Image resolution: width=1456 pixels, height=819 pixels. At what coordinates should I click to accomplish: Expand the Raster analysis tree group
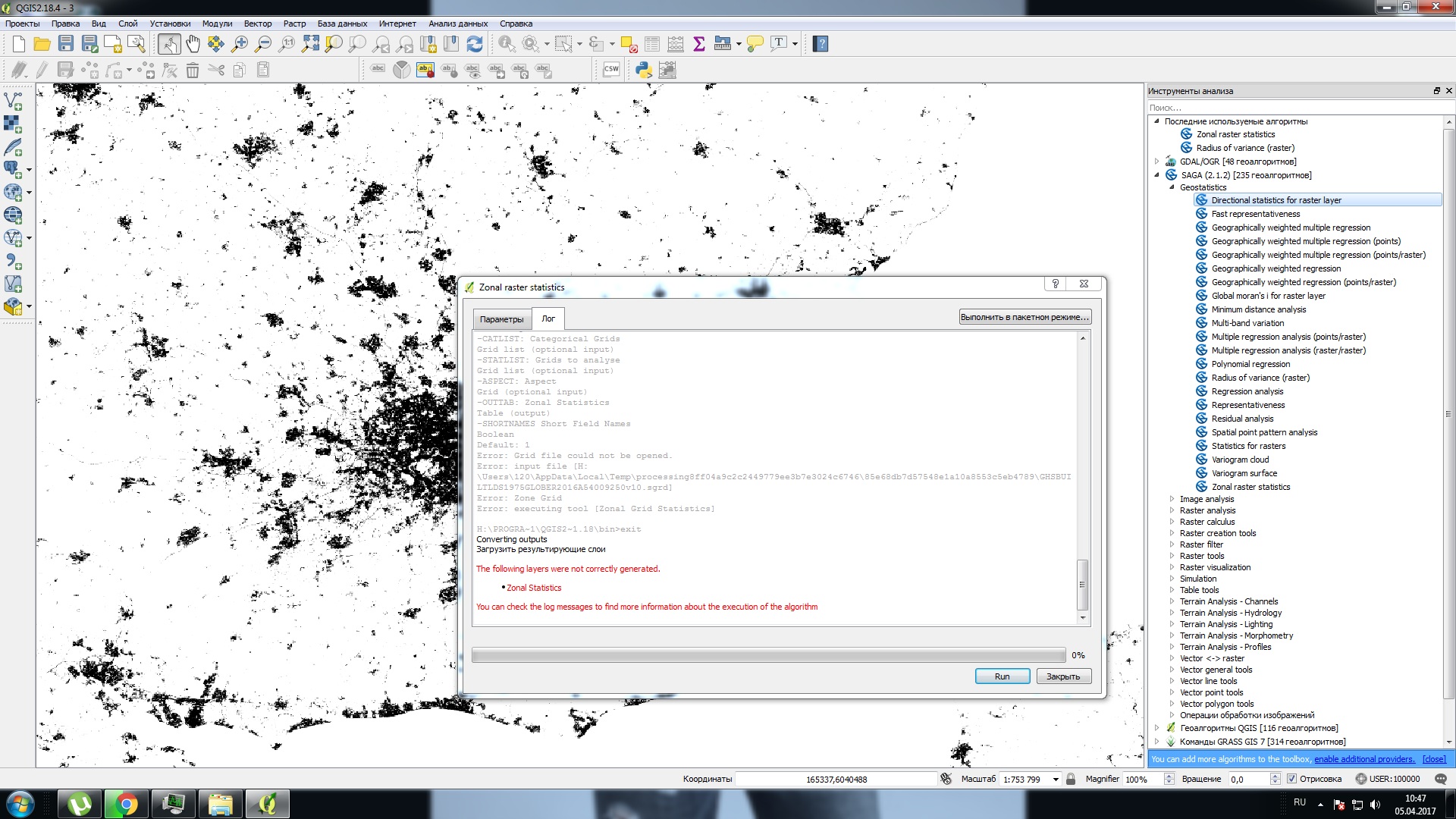pyautogui.click(x=1172, y=510)
